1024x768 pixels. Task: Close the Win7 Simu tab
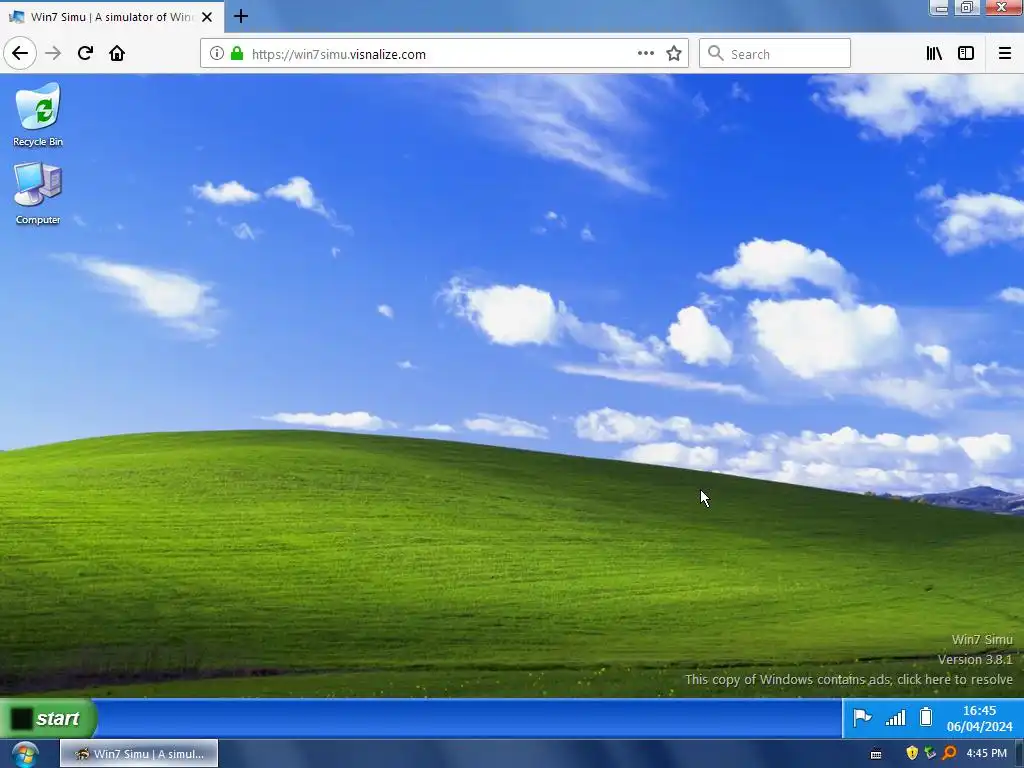tap(207, 17)
